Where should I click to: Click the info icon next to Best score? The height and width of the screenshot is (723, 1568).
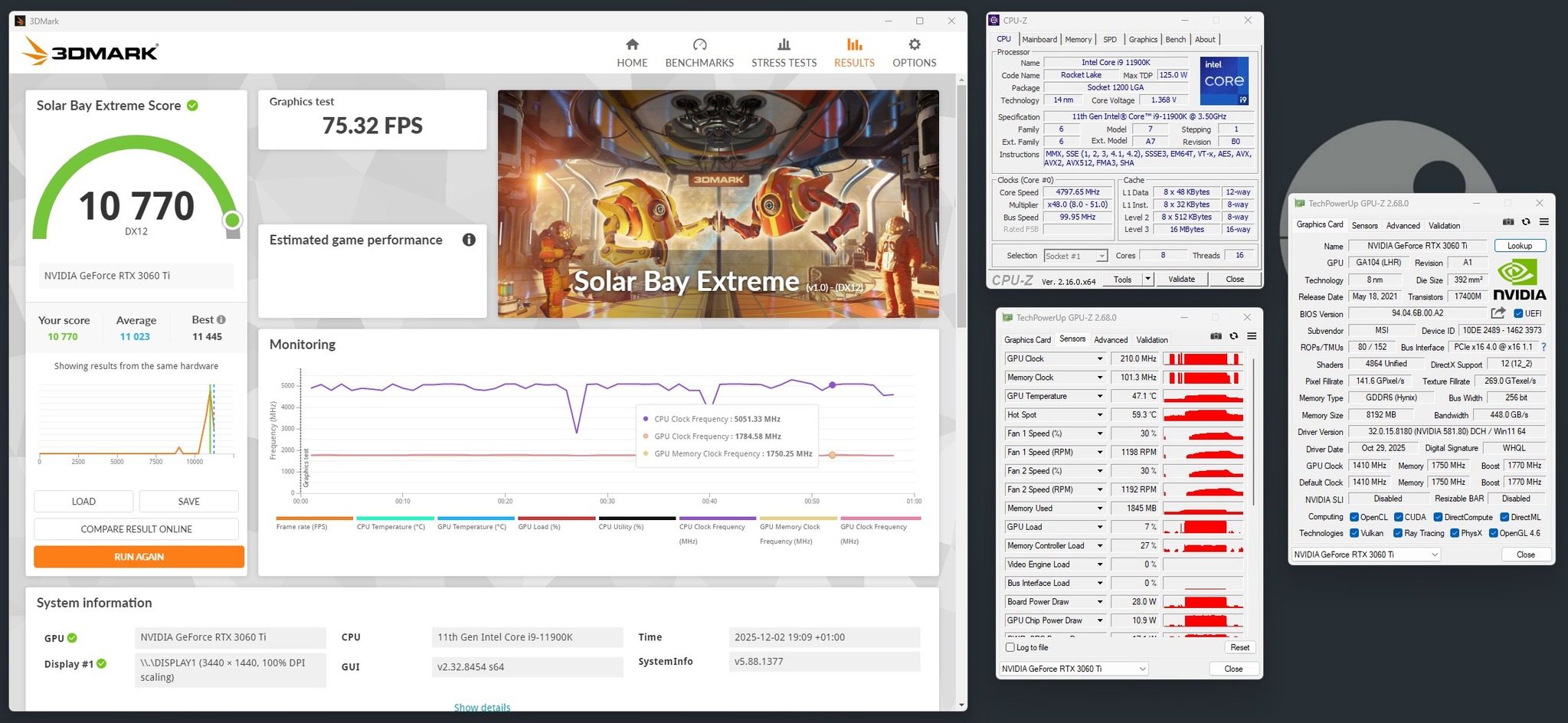(x=221, y=319)
